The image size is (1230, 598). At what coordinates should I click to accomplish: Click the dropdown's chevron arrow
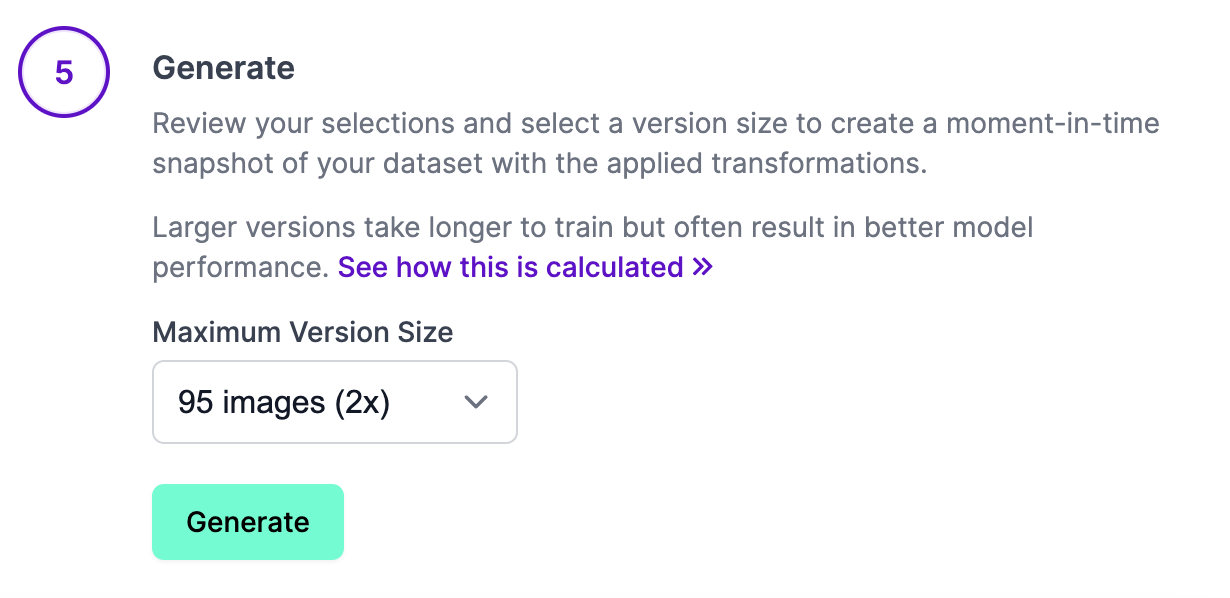tap(477, 402)
